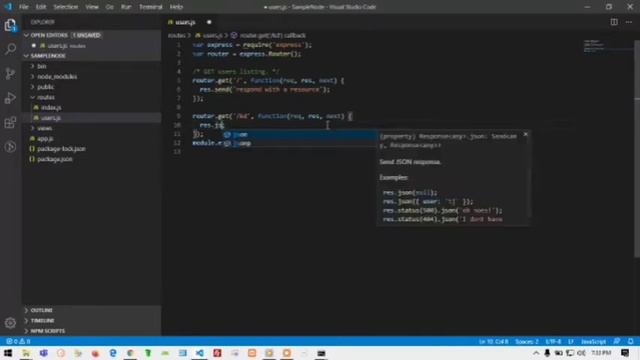
Task: Select the users.js editor tab
Action: tap(190, 22)
